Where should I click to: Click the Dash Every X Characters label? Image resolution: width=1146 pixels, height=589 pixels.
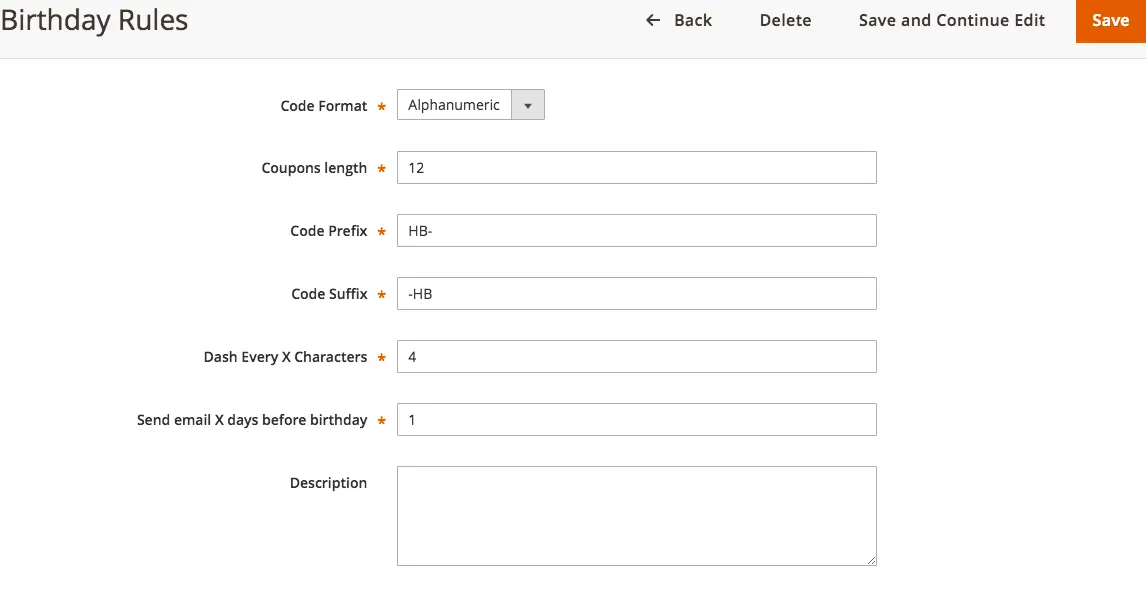tap(285, 357)
